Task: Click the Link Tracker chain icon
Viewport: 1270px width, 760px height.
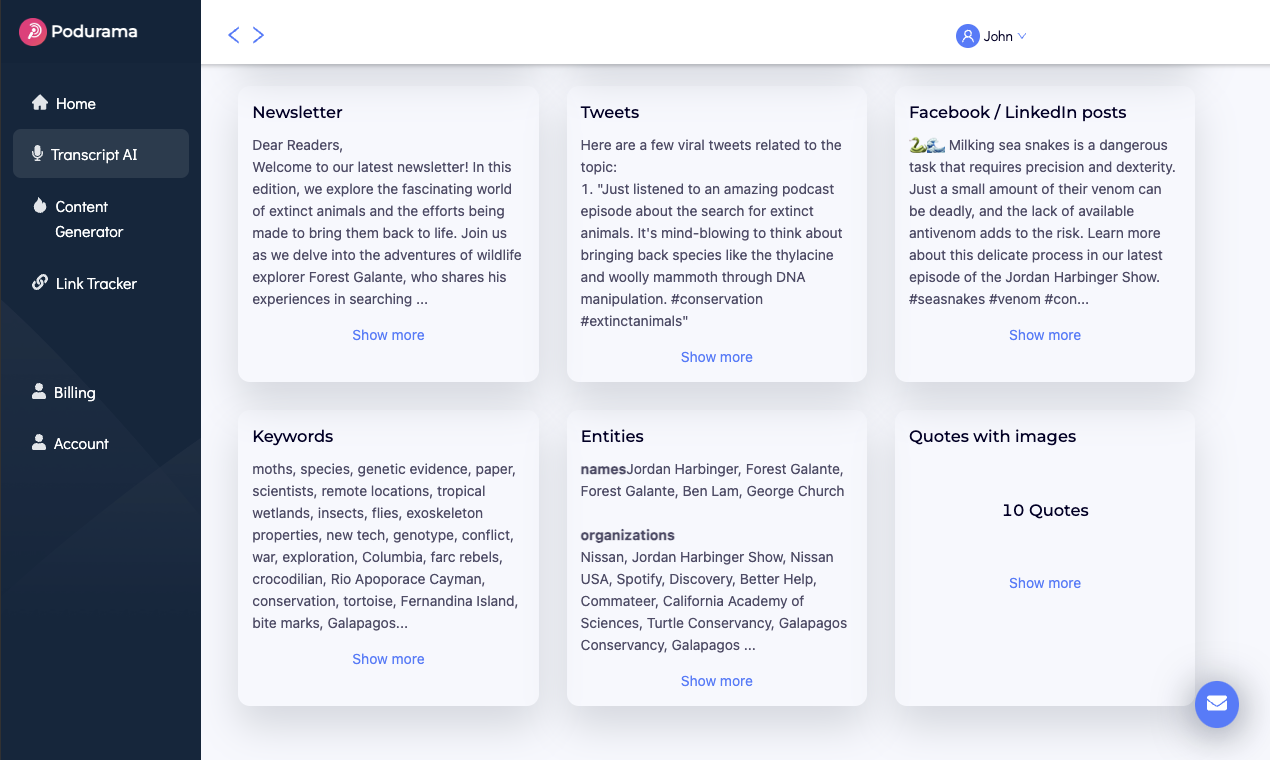Action: (40, 283)
